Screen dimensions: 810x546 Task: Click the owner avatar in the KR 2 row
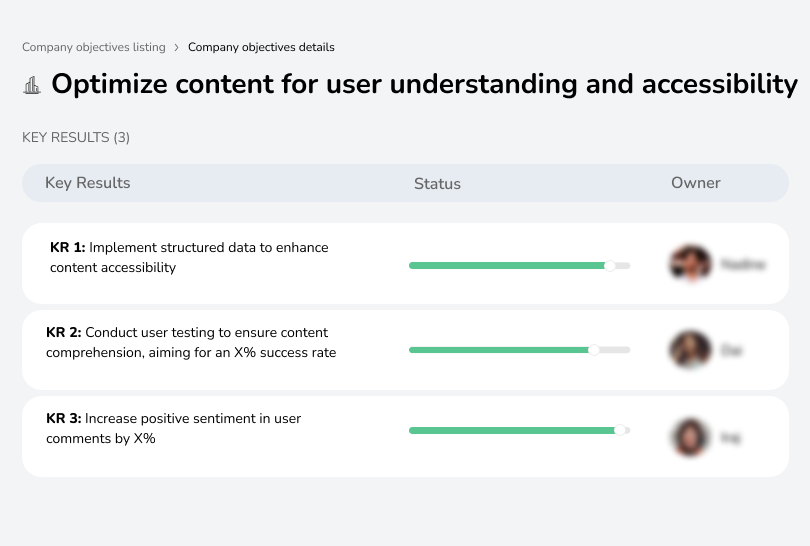(x=690, y=350)
